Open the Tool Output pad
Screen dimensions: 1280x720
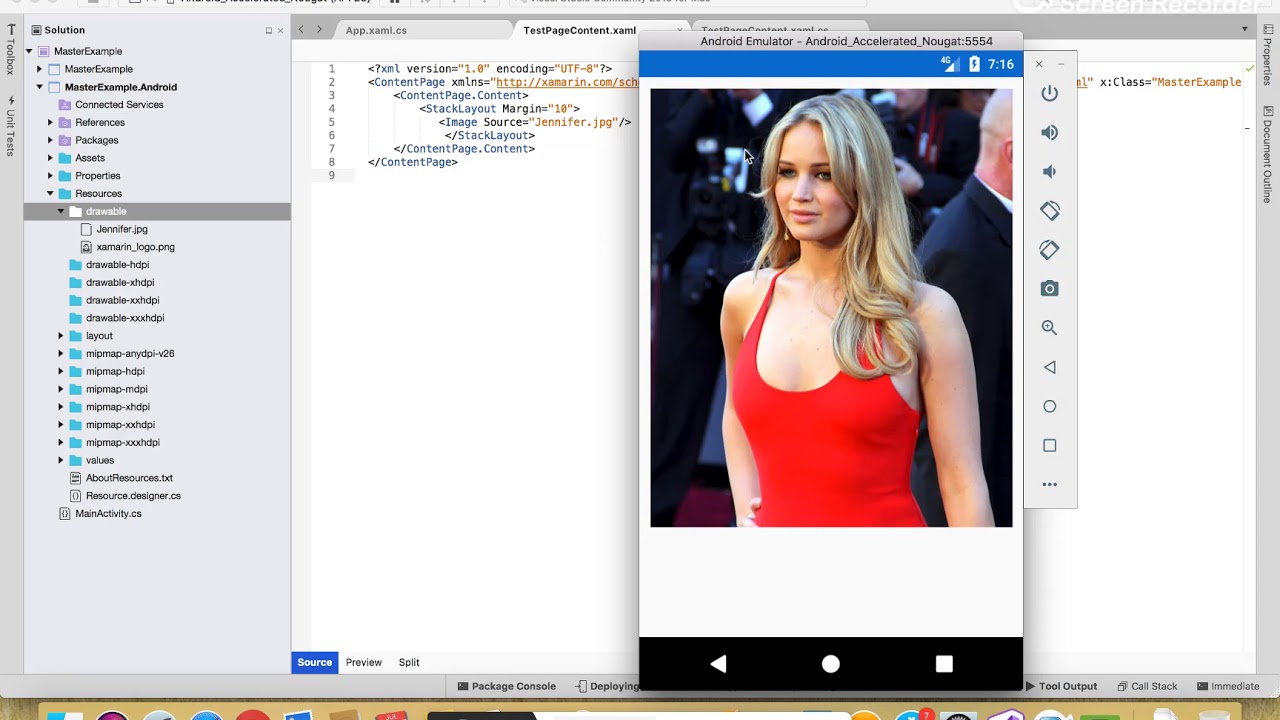pos(1060,686)
